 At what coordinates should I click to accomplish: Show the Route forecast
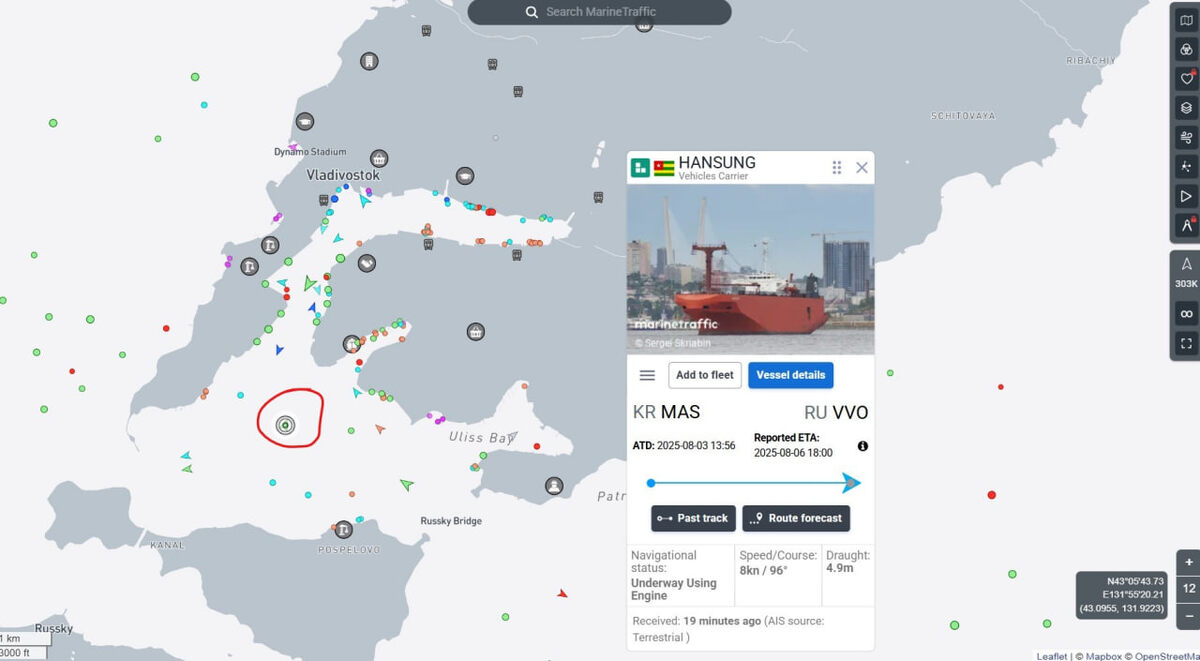796,518
